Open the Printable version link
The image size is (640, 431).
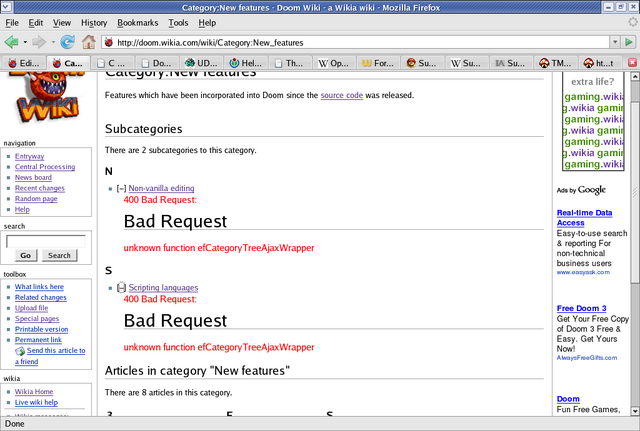[42, 329]
